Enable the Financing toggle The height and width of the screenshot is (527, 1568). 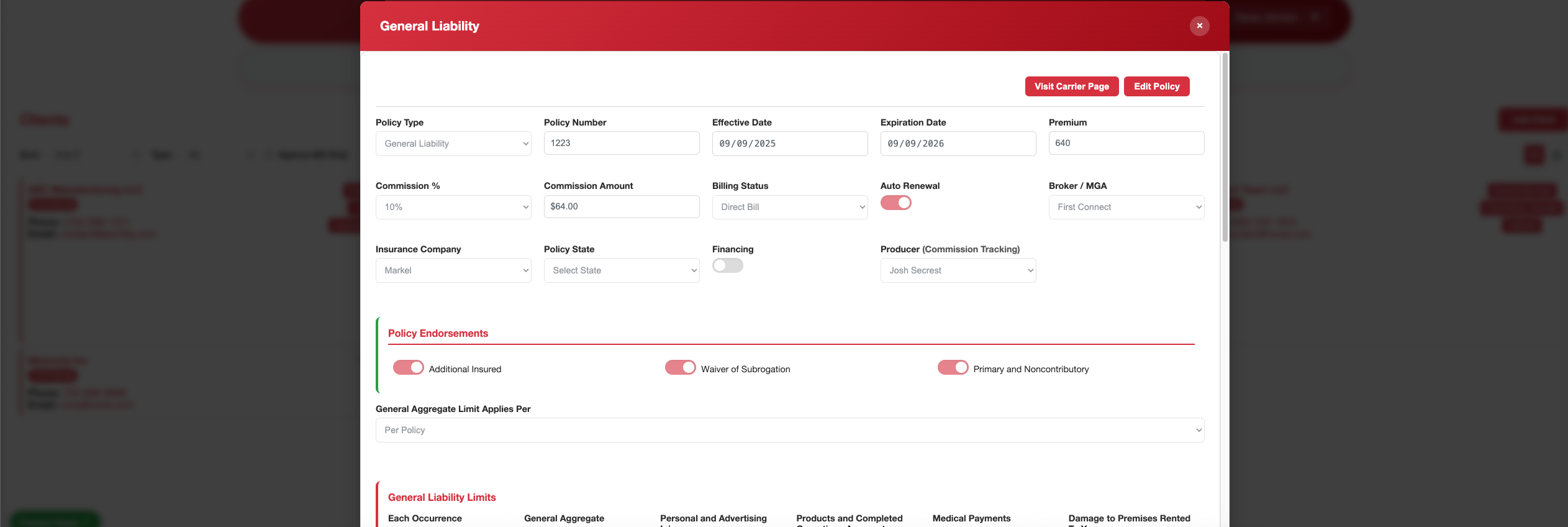(x=727, y=266)
